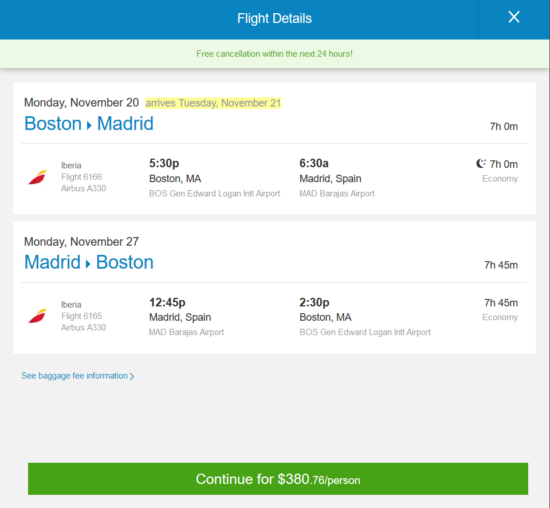Click the arrow between Boston and Madrid

coord(89,125)
